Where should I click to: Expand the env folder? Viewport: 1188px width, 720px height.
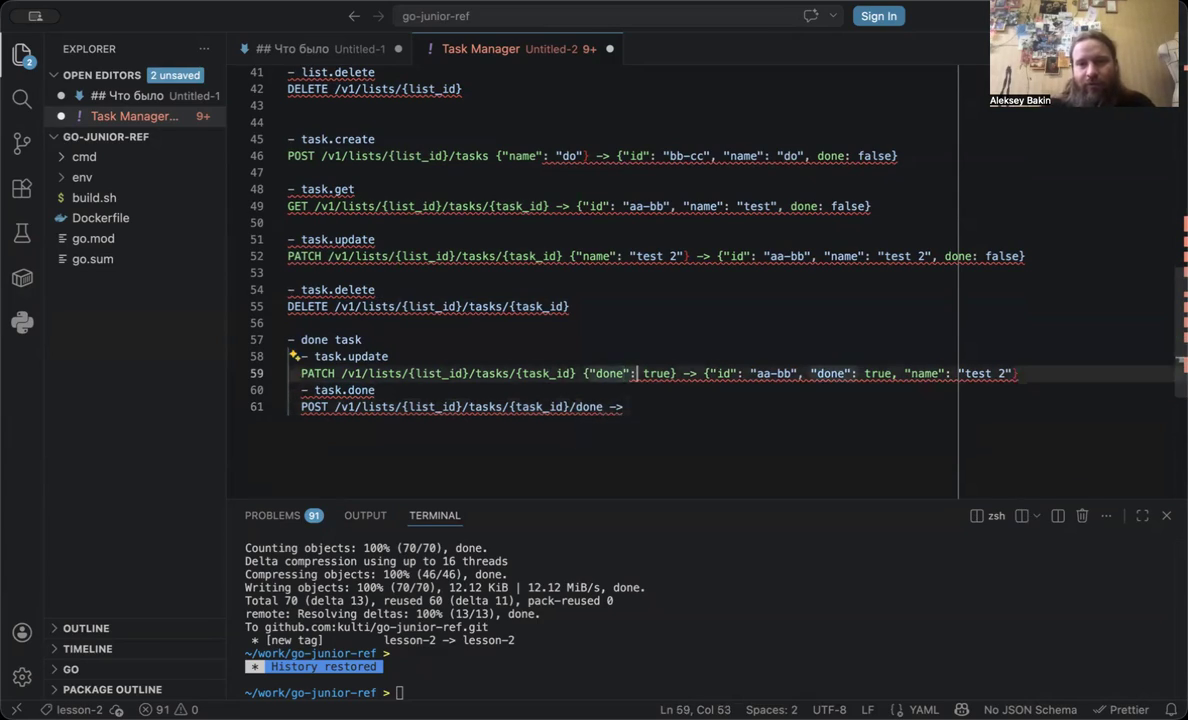point(82,177)
